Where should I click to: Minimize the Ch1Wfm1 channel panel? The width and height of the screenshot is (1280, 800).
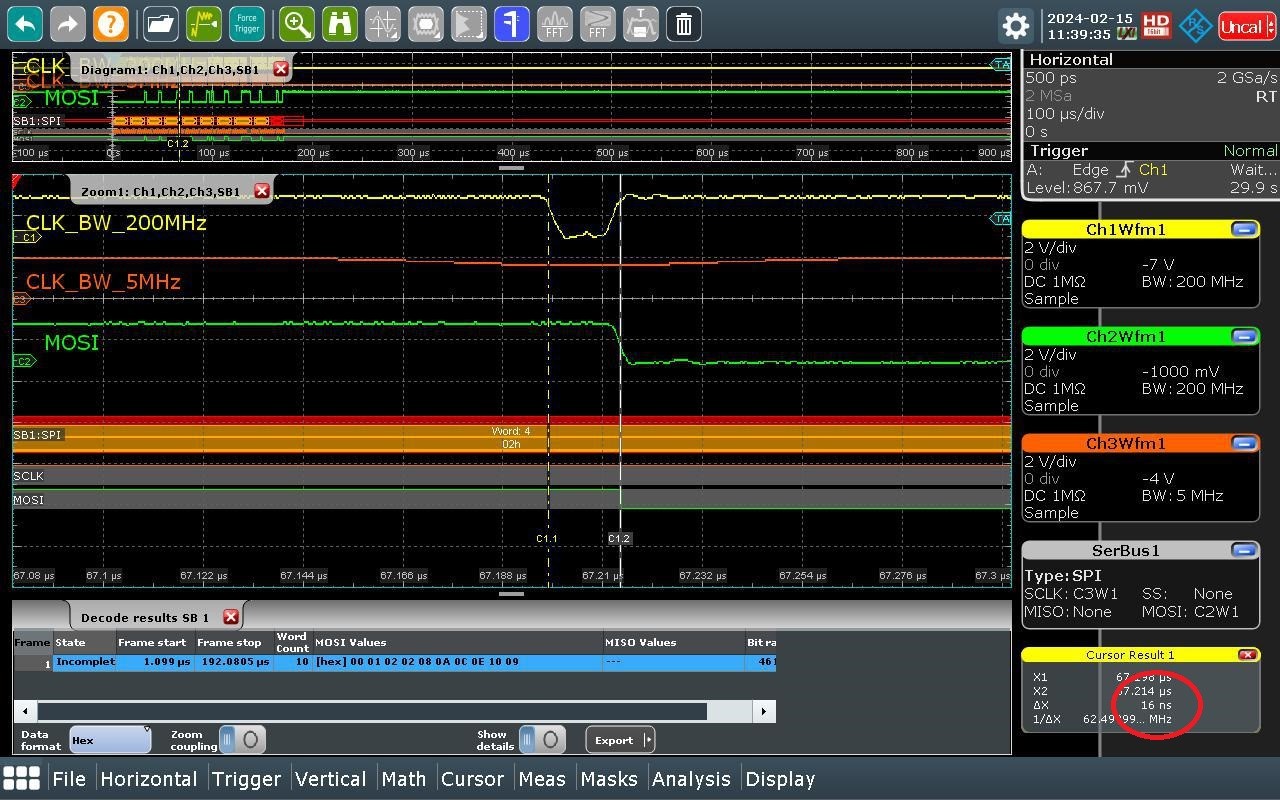[1244, 229]
